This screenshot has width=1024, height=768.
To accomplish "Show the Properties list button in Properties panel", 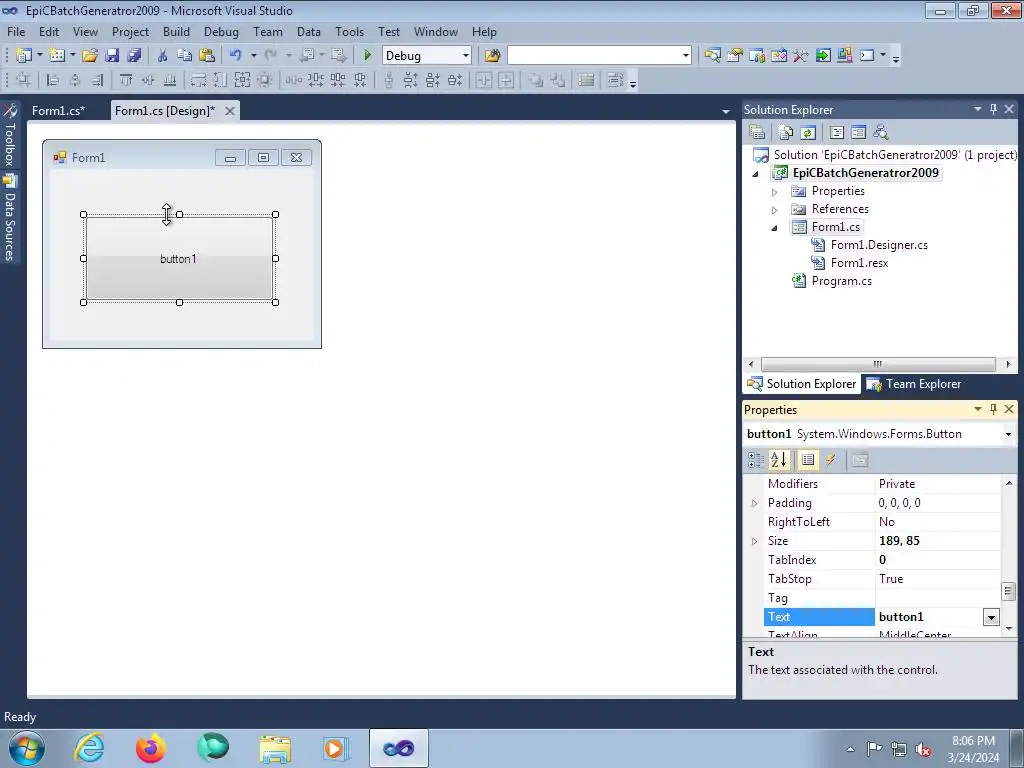I will (808, 460).
